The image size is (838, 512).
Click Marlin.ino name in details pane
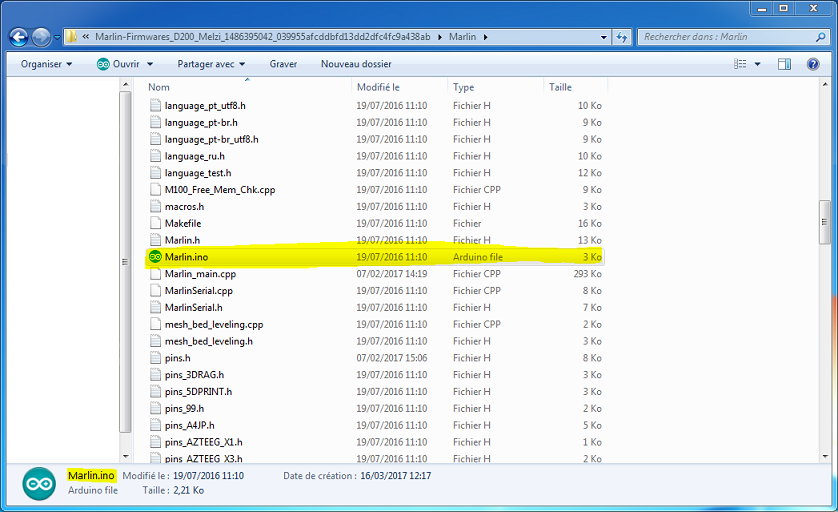tap(91, 476)
